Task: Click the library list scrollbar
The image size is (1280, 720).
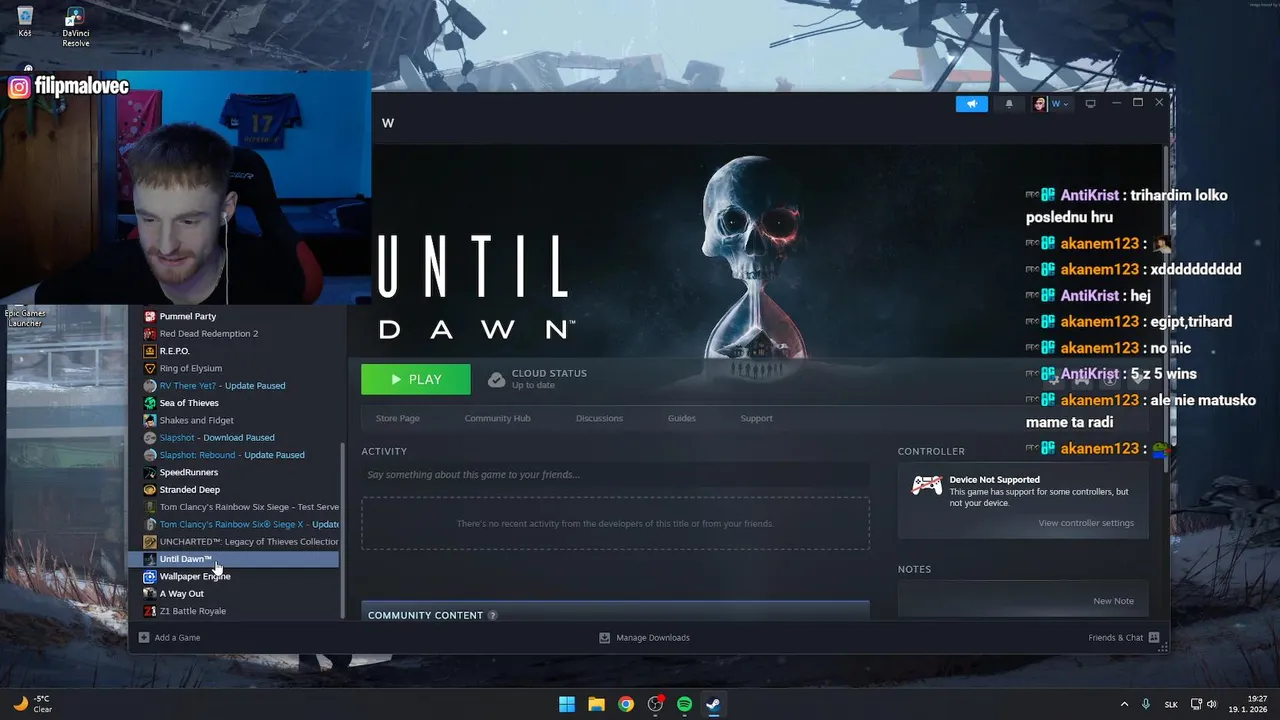Action: (x=345, y=530)
